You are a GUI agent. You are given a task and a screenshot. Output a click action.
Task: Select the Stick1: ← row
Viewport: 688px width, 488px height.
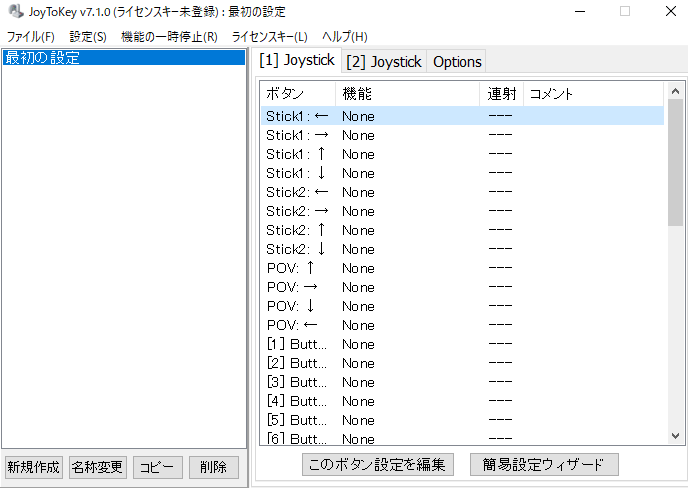point(462,116)
